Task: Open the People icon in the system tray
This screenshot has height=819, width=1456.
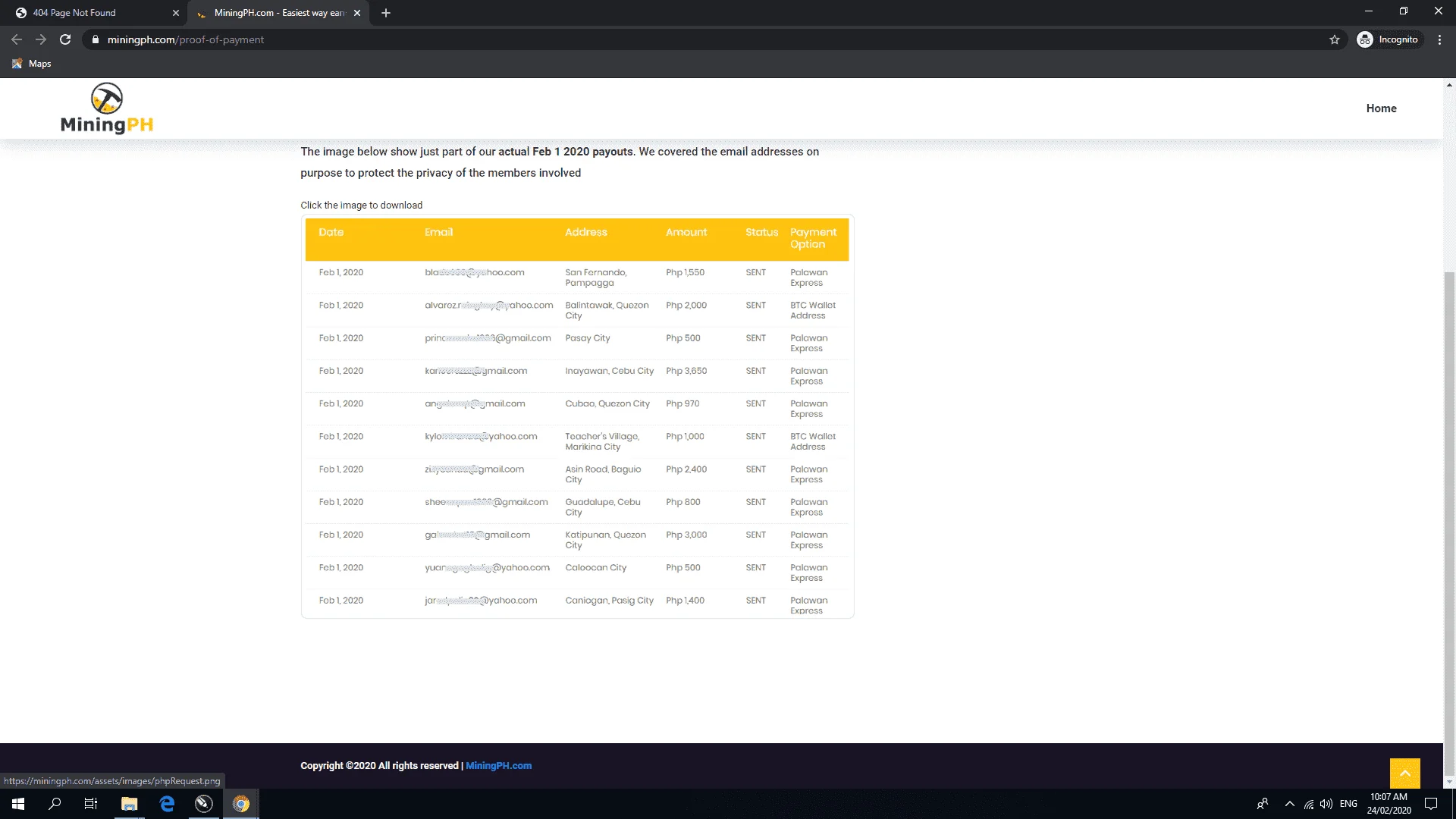Action: coord(1263,804)
